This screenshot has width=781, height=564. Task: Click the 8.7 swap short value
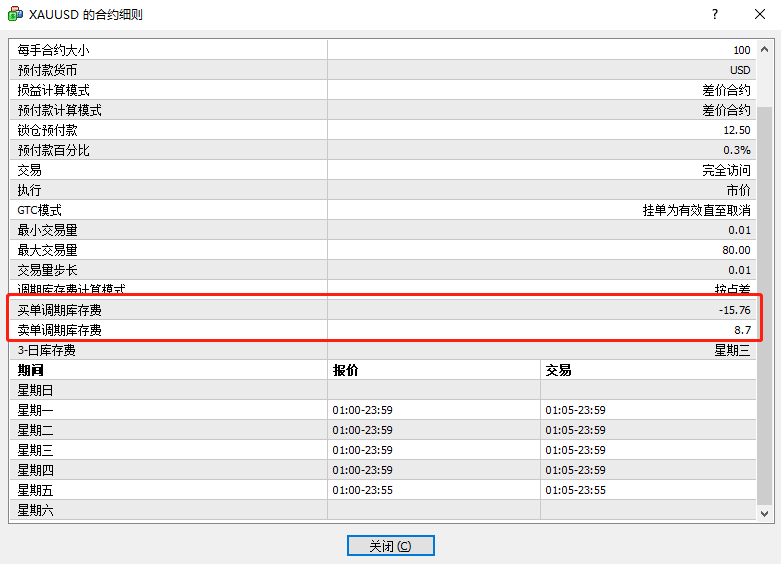[x=742, y=330]
